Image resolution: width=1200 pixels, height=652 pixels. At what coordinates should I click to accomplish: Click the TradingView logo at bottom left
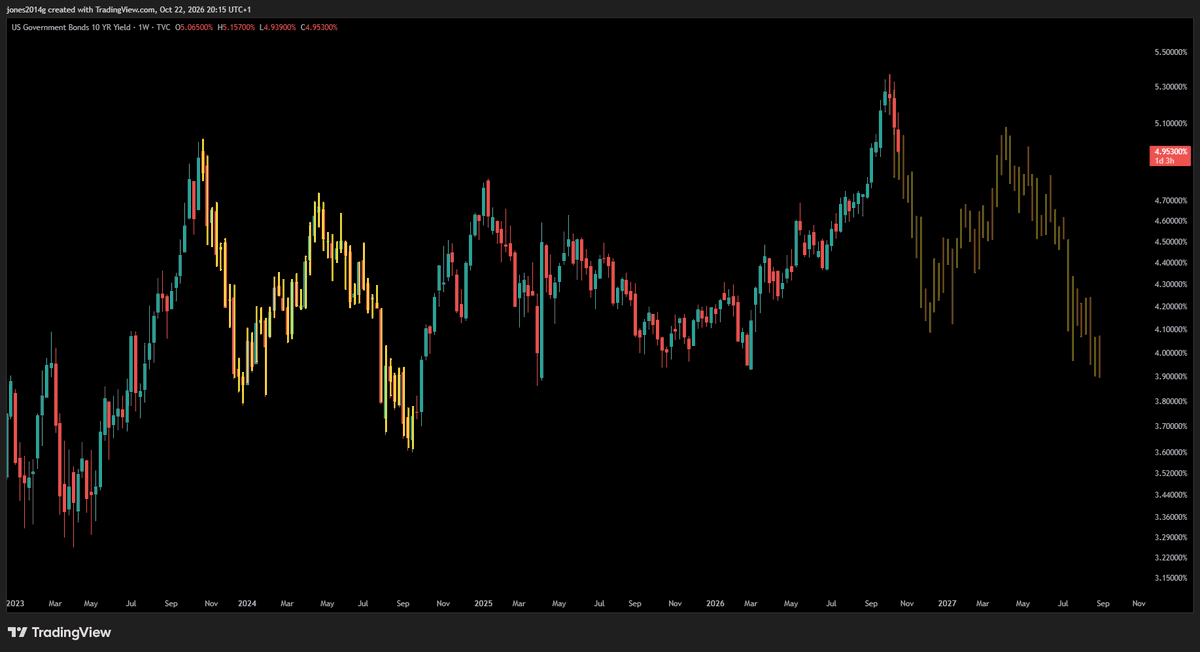tap(59, 632)
